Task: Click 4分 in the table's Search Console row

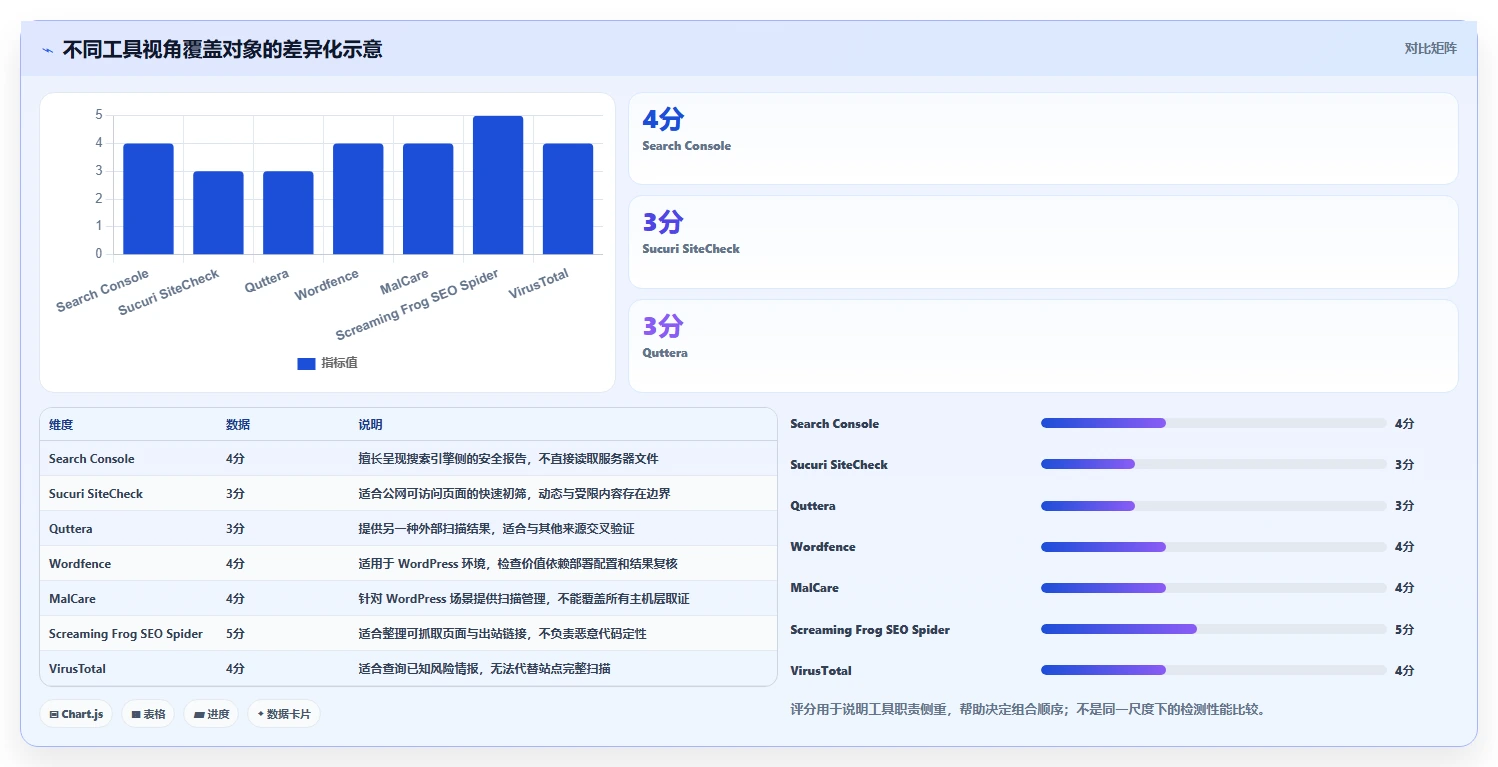Action: (235, 459)
